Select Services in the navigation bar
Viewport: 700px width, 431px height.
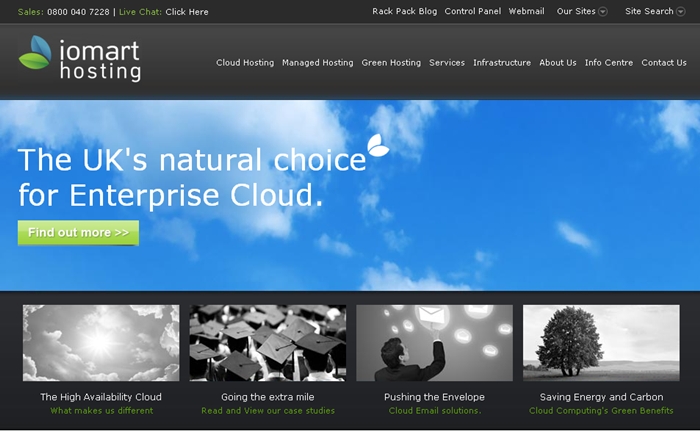(x=447, y=63)
